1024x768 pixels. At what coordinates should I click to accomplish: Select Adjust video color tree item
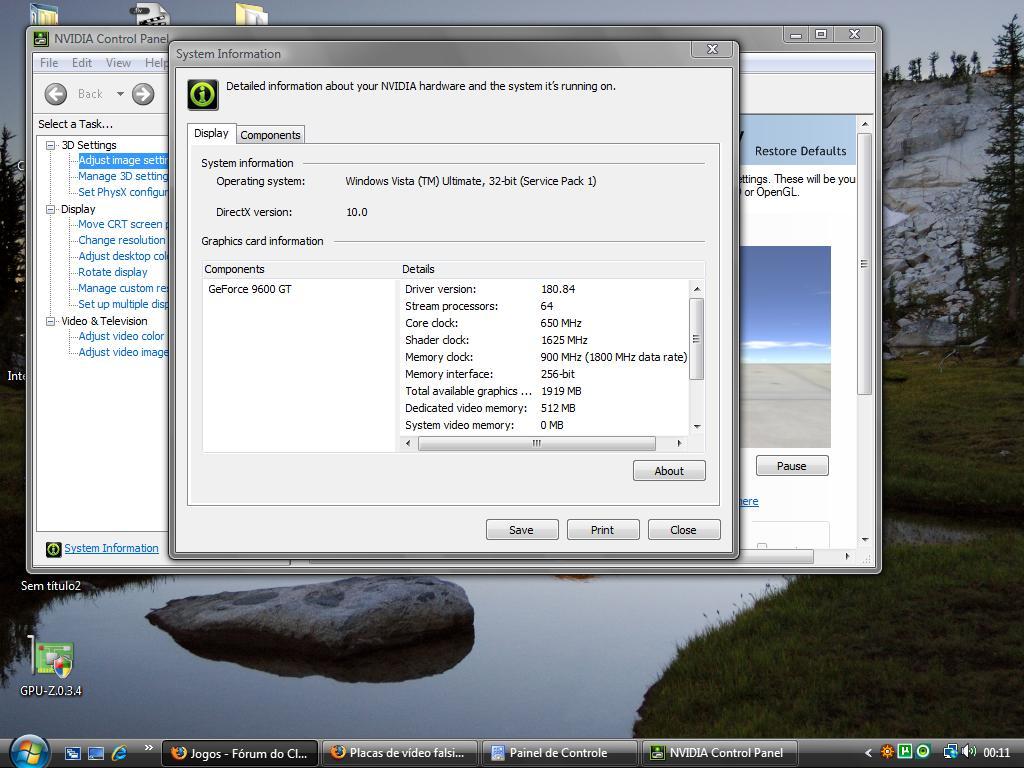(x=121, y=336)
